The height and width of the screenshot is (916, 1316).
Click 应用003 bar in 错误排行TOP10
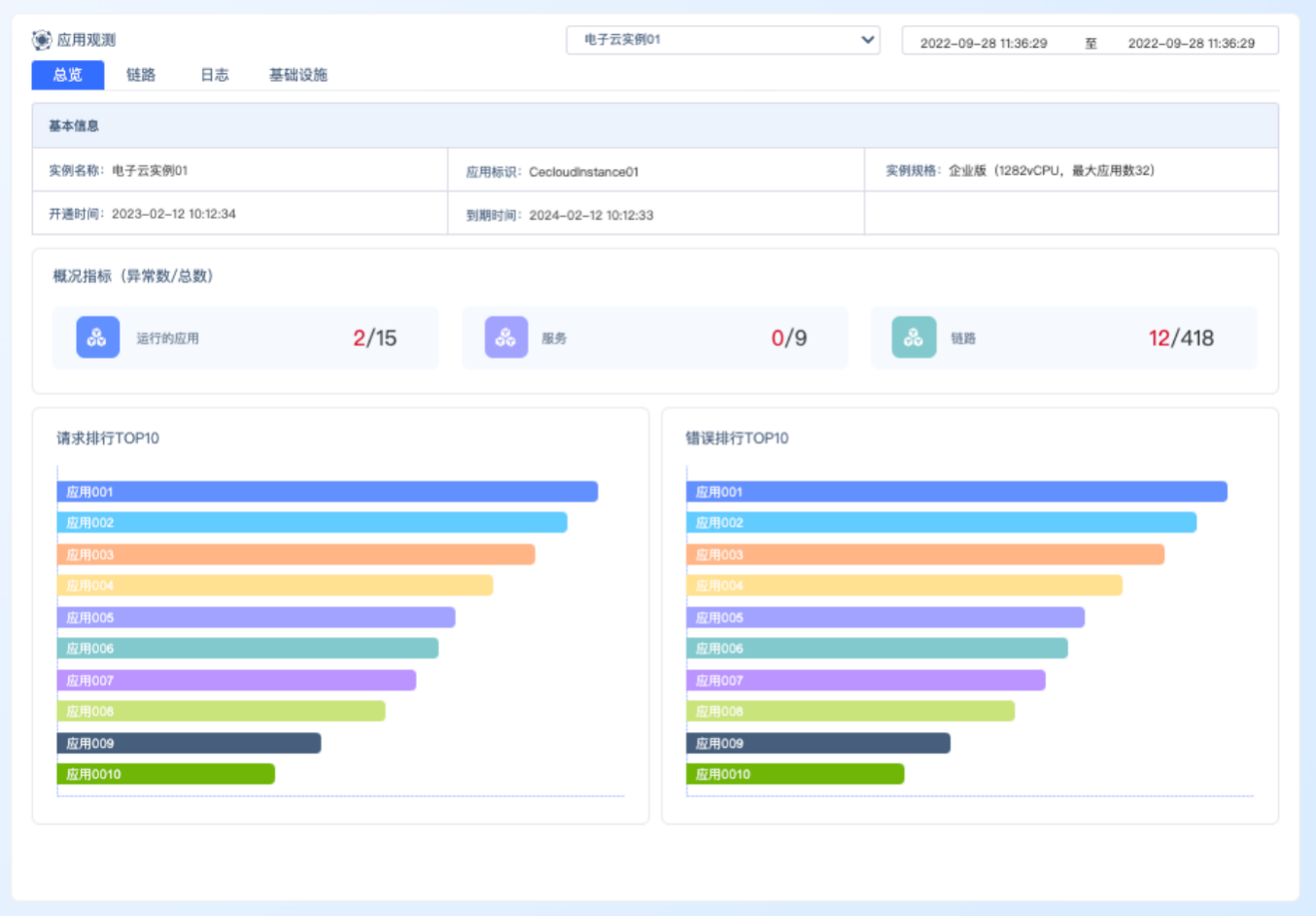pos(926,554)
